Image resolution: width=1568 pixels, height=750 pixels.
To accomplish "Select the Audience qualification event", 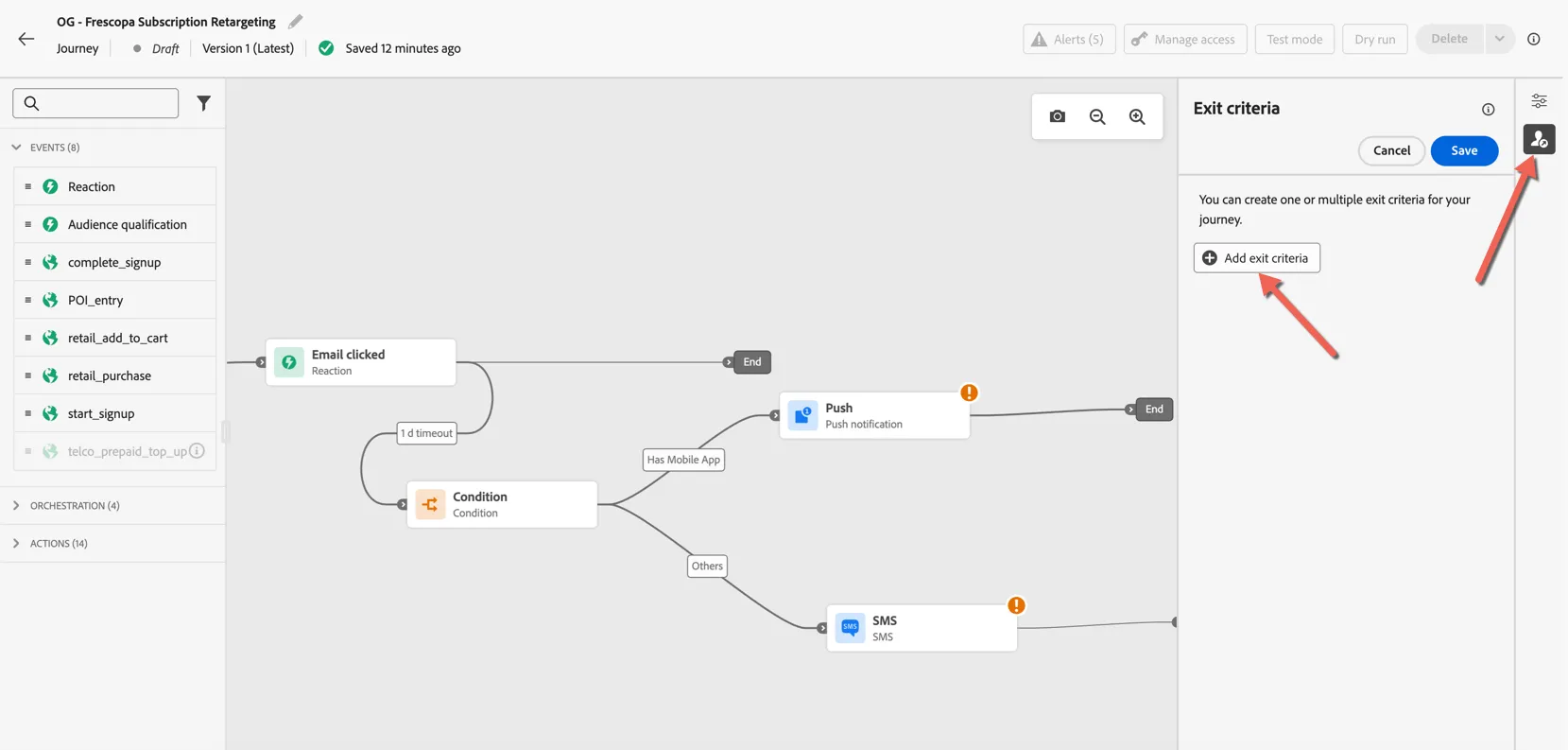I will click(114, 224).
